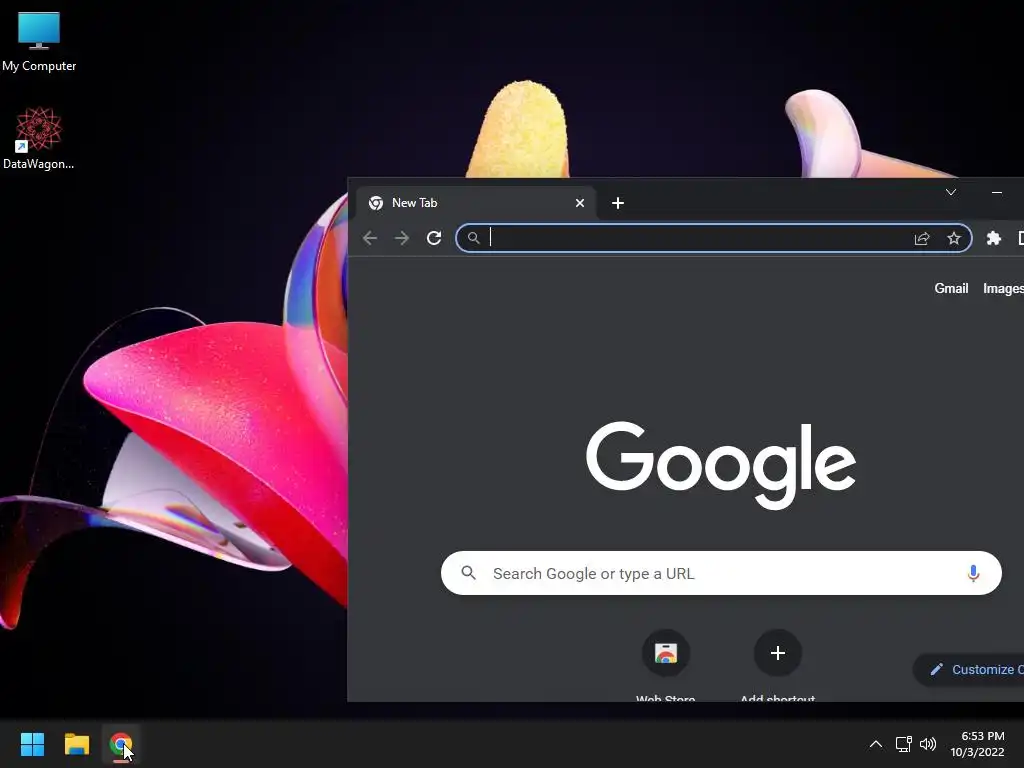The height and width of the screenshot is (768, 1024).
Task: Click the magnifier icon in the address bar
Action: tap(473, 238)
